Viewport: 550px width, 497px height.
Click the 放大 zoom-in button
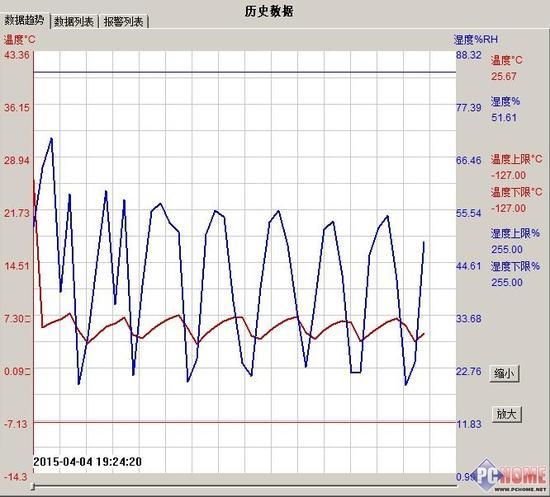507,414
